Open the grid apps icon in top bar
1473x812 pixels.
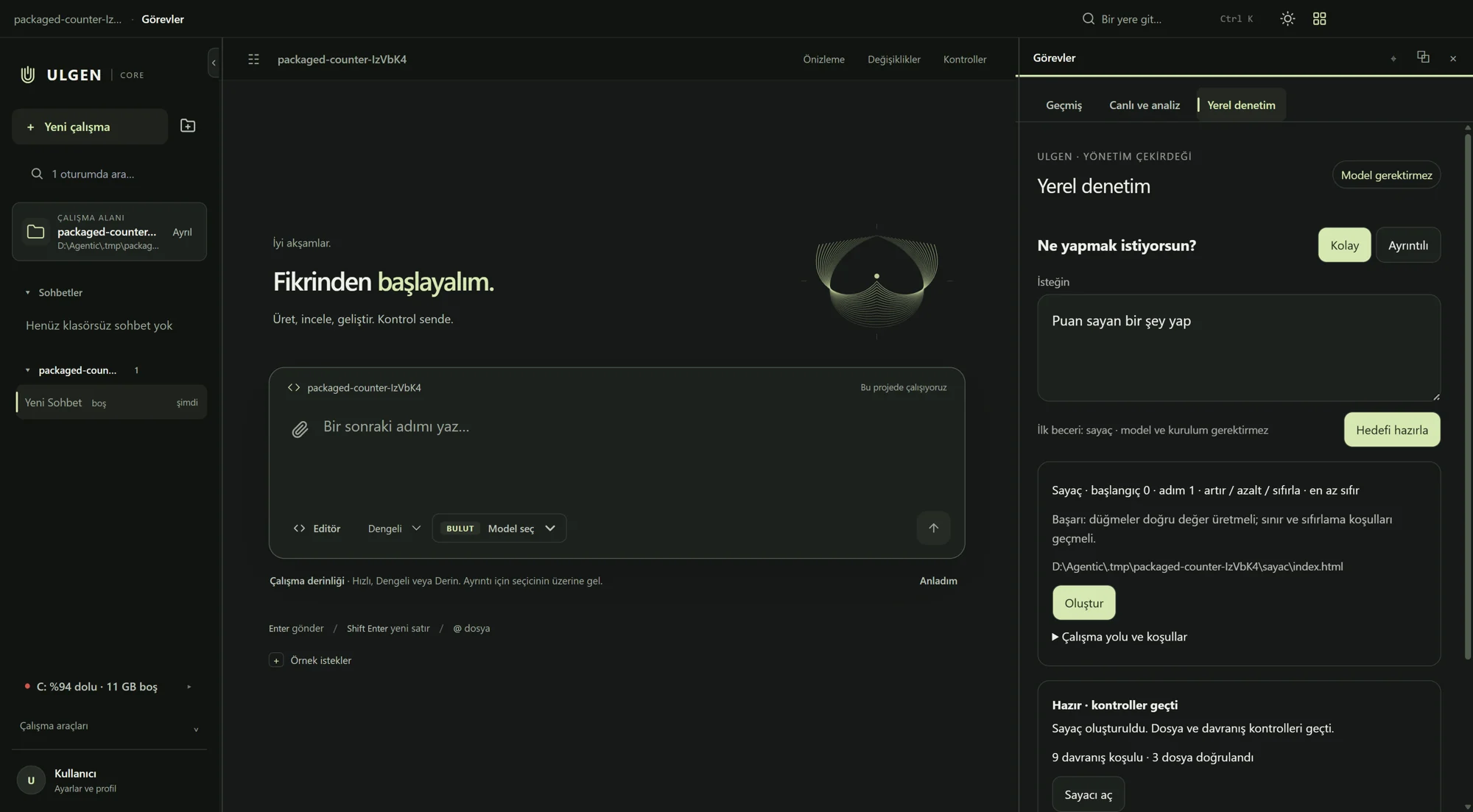(1319, 19)
